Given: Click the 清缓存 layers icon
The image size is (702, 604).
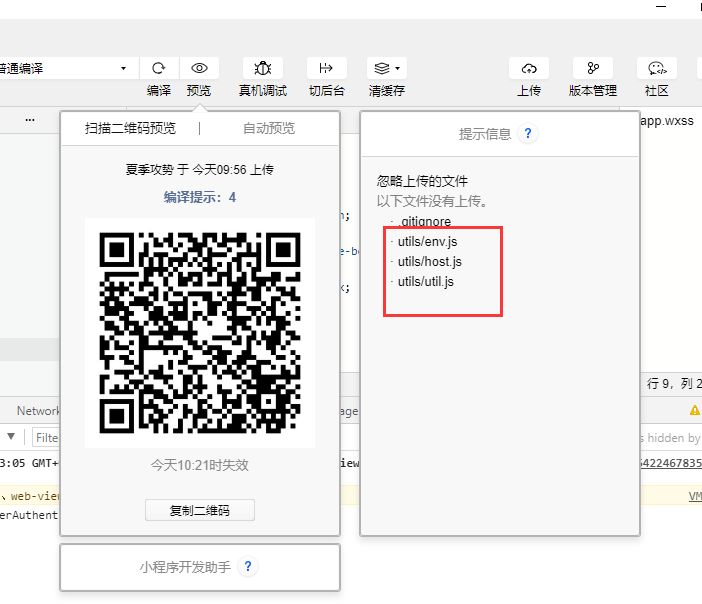Looking at the screenshot, I should pyautogui.click(x=382, y=69).
